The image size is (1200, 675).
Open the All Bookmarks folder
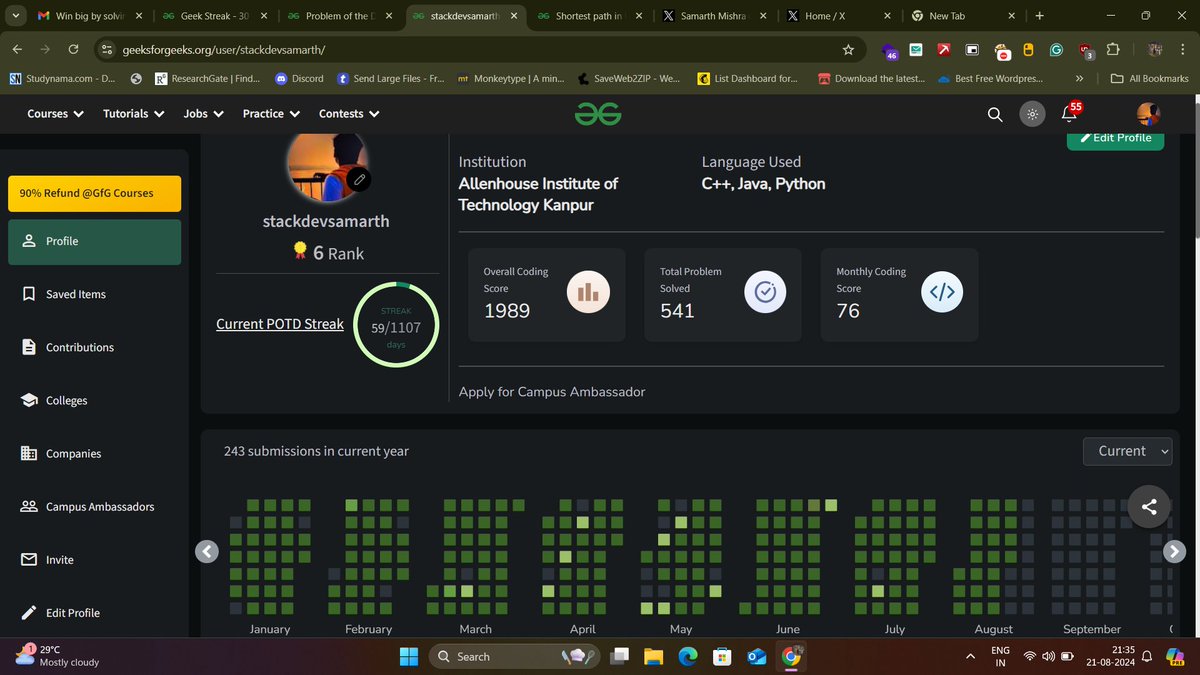click(x=1150, y=79)
